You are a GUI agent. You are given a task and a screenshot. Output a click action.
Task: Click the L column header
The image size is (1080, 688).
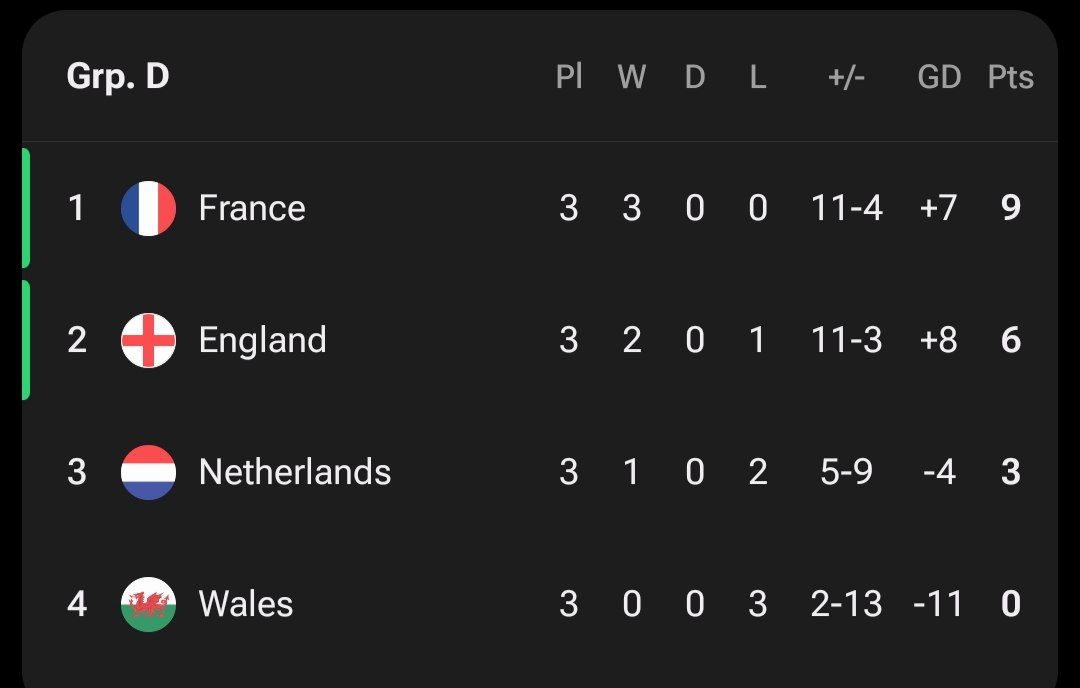(758, 77)
